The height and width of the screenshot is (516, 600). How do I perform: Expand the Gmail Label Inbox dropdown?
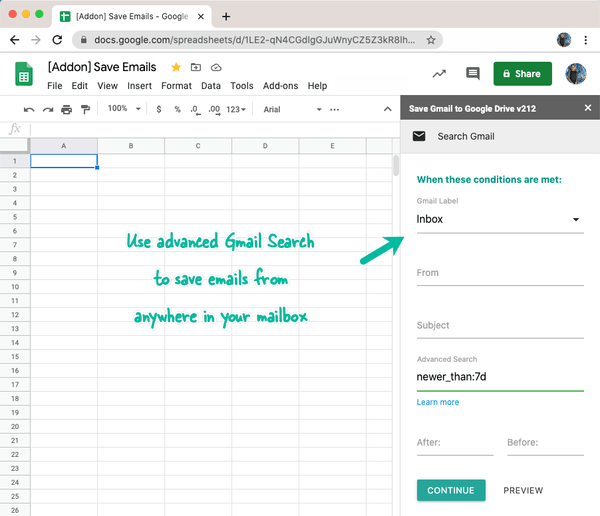pos(500,219)
